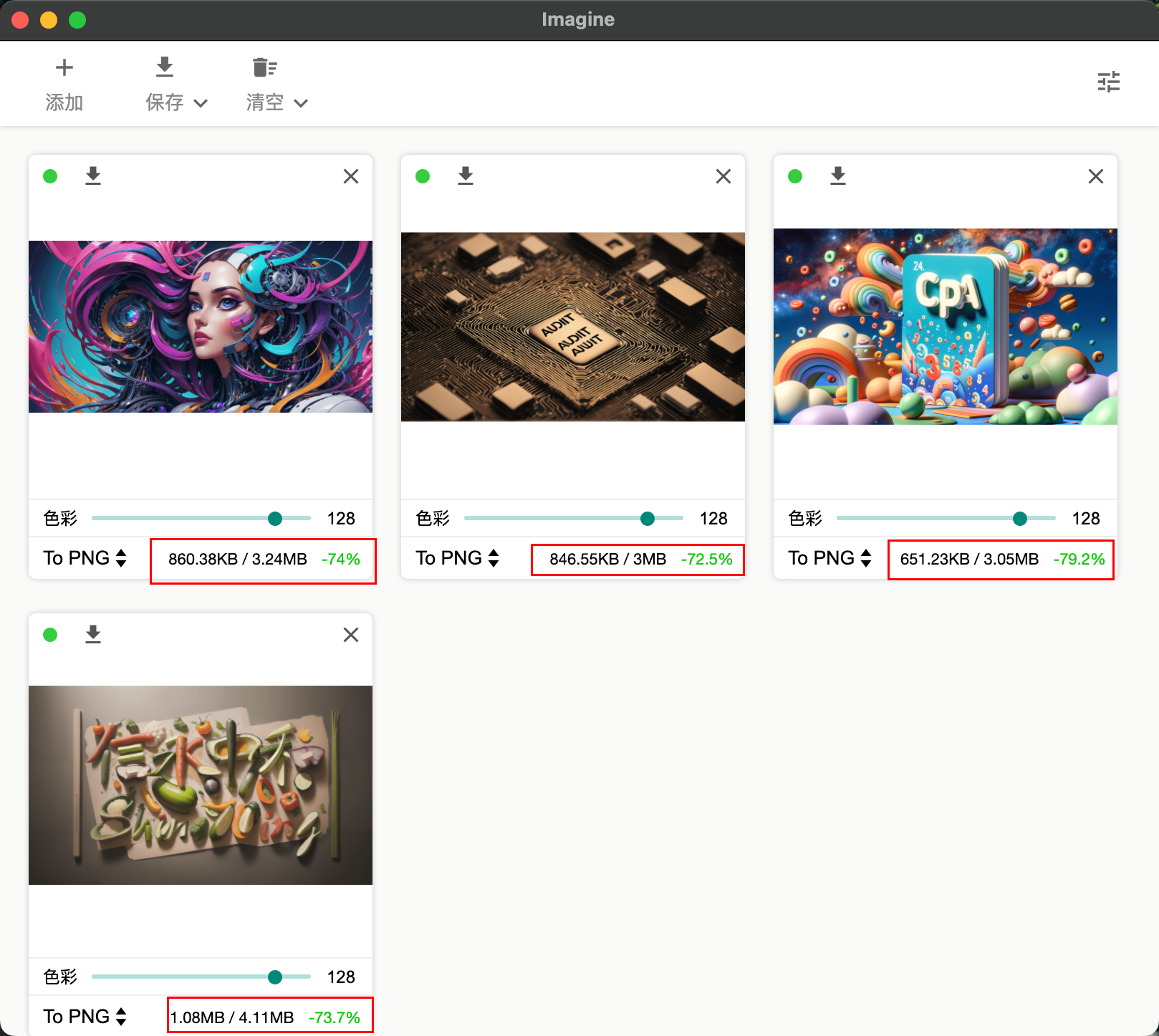
Task: Open the 保存 (save) dropdown menu
Action: (176, 102)
